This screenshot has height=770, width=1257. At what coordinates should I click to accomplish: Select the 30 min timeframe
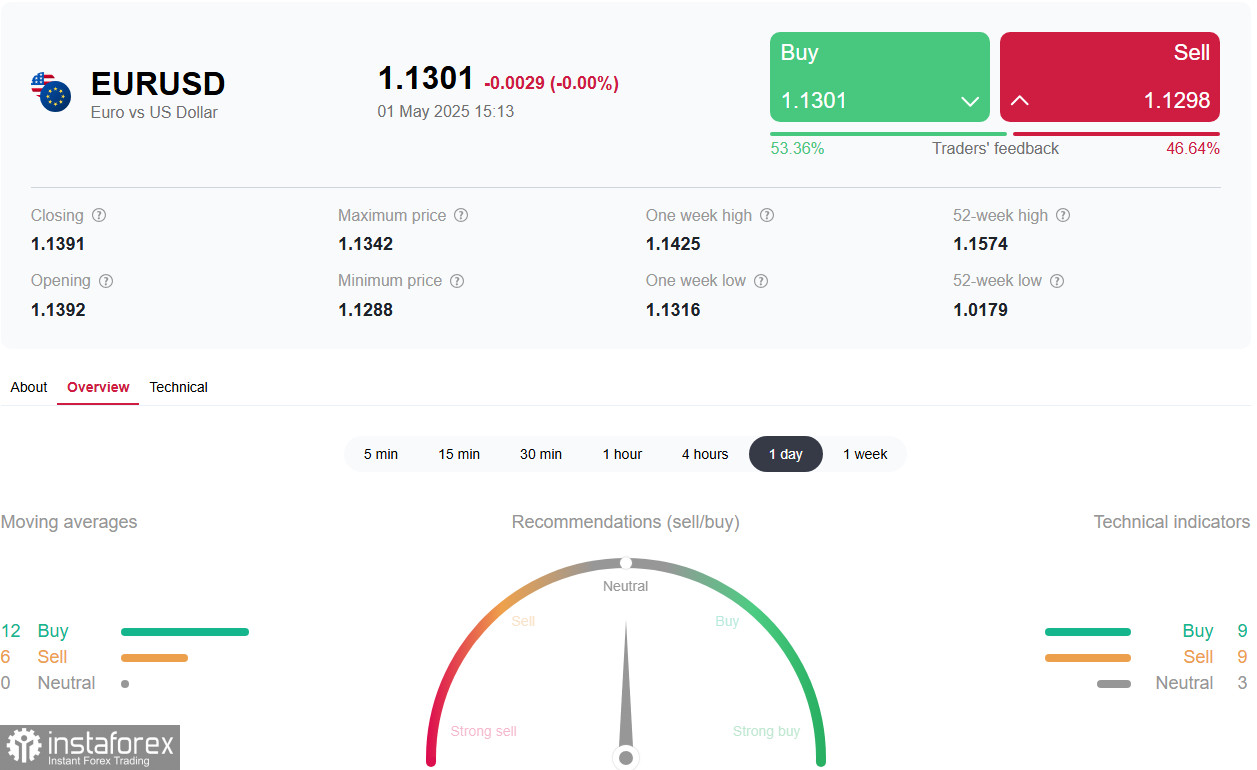click(x=541, y=454)
